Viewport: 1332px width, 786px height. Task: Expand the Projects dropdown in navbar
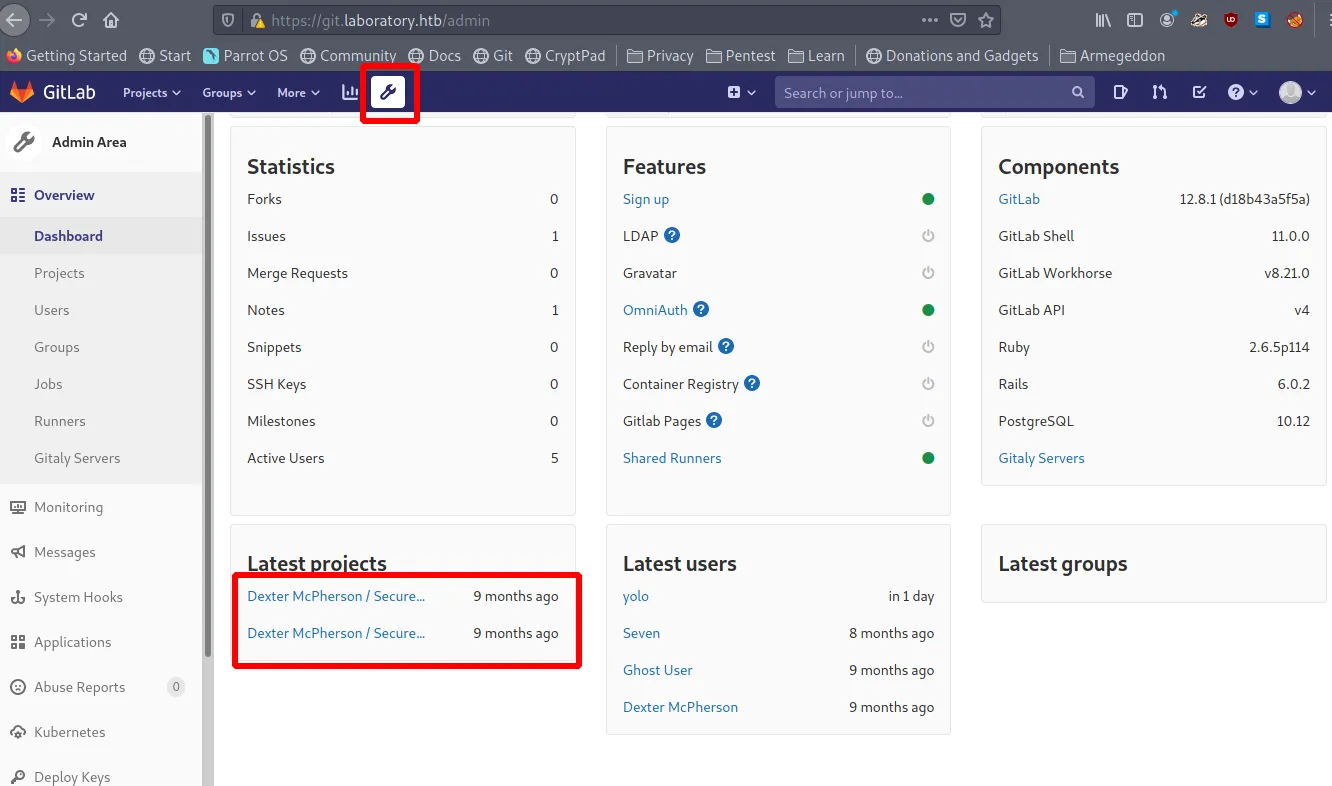(152, 92)
